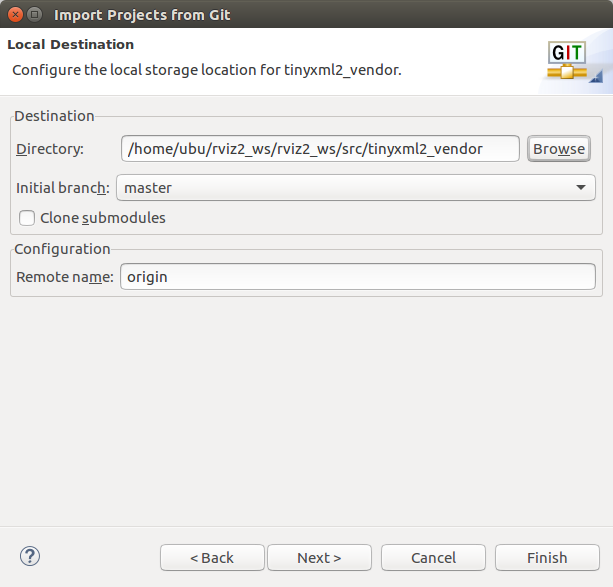Image resolution: width=613 pixels, height=587 pixels.
Task: Close the Import Projects from Git window
Action: [15, 15]
